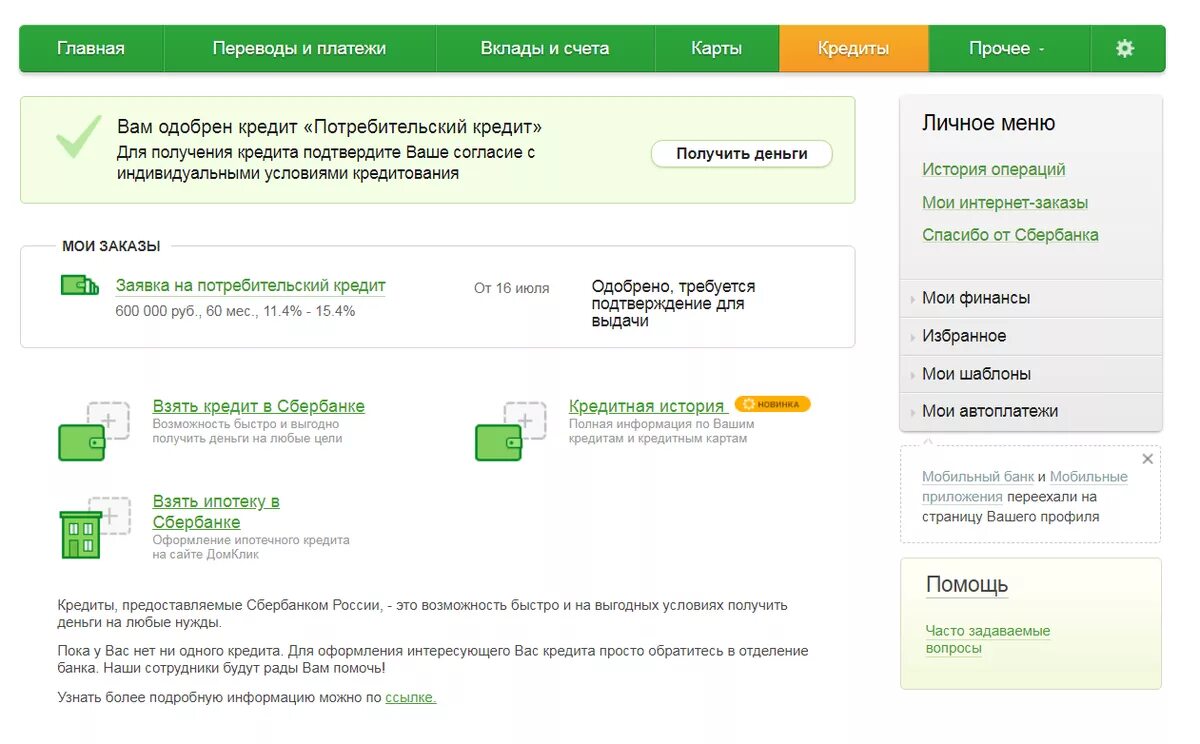Go to Вклады и счета tab
This screenshot has width=1200, height=744.
point(545,48)
